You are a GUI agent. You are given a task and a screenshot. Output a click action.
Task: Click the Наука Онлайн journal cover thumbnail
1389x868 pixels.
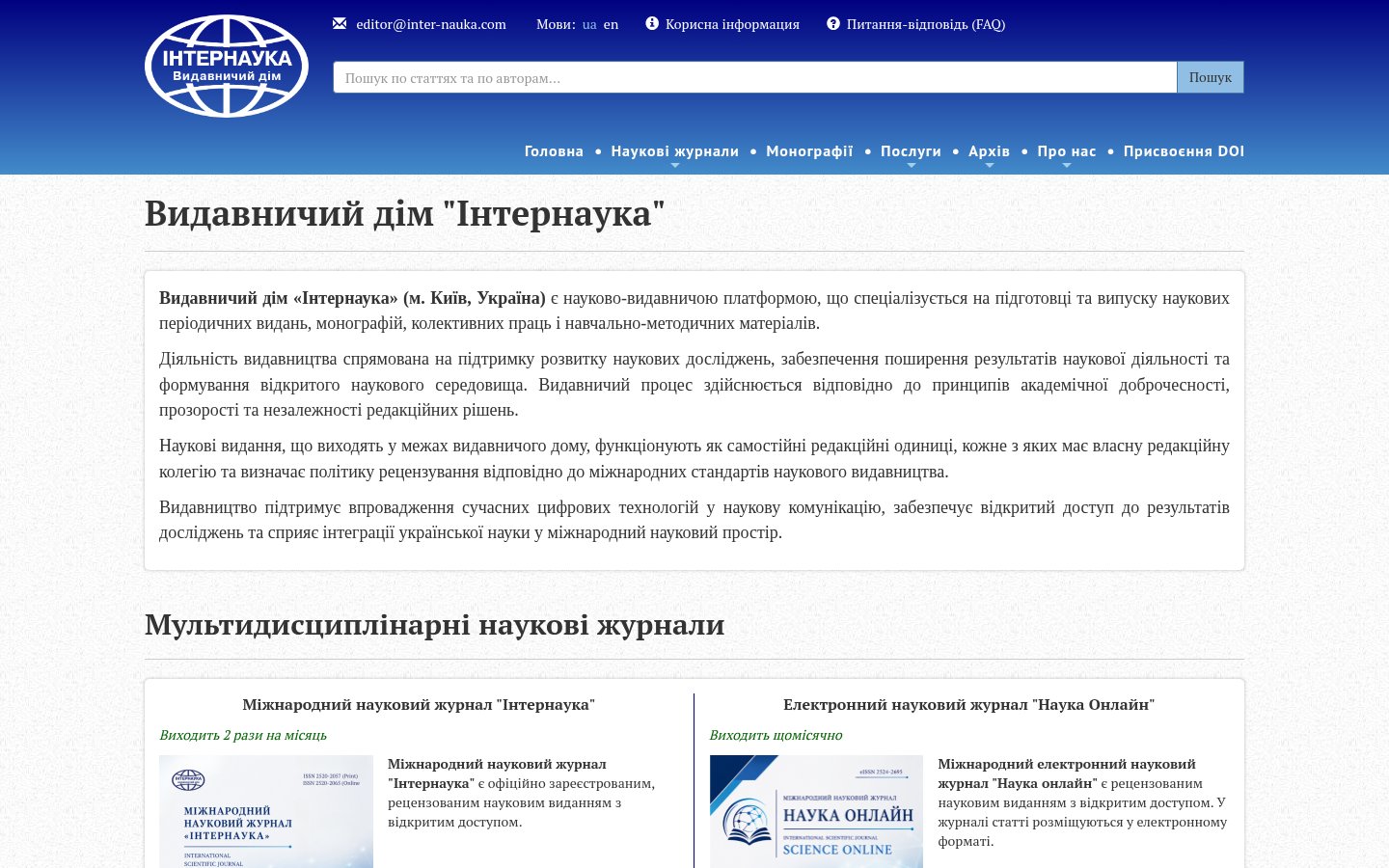coord(816,811)
